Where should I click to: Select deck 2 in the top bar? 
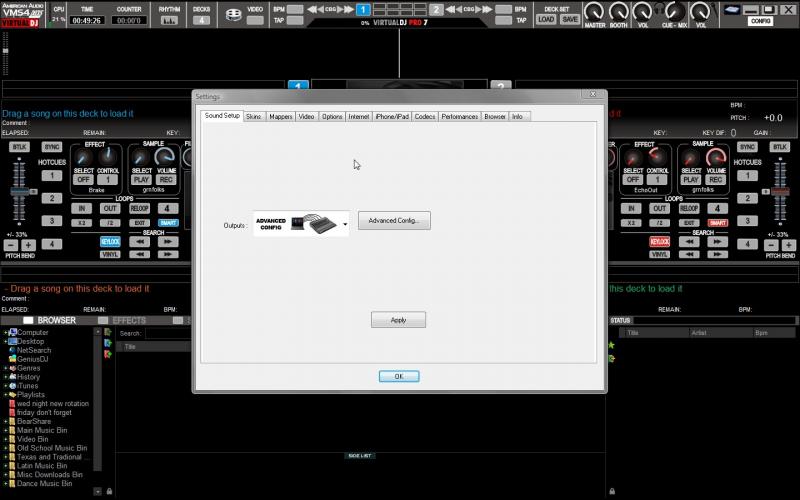[436, 10]
